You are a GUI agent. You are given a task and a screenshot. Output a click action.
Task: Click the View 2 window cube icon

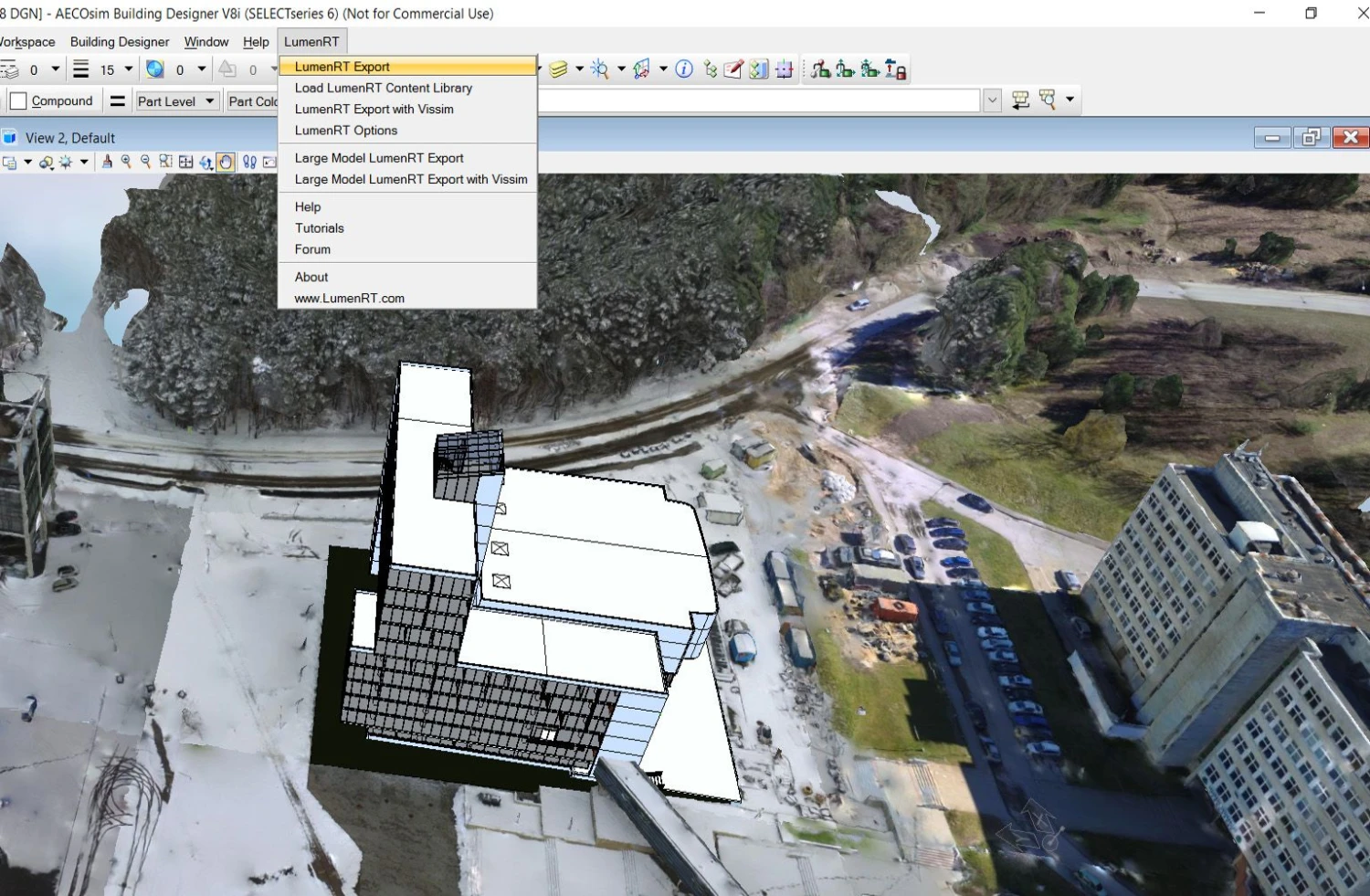10,138
